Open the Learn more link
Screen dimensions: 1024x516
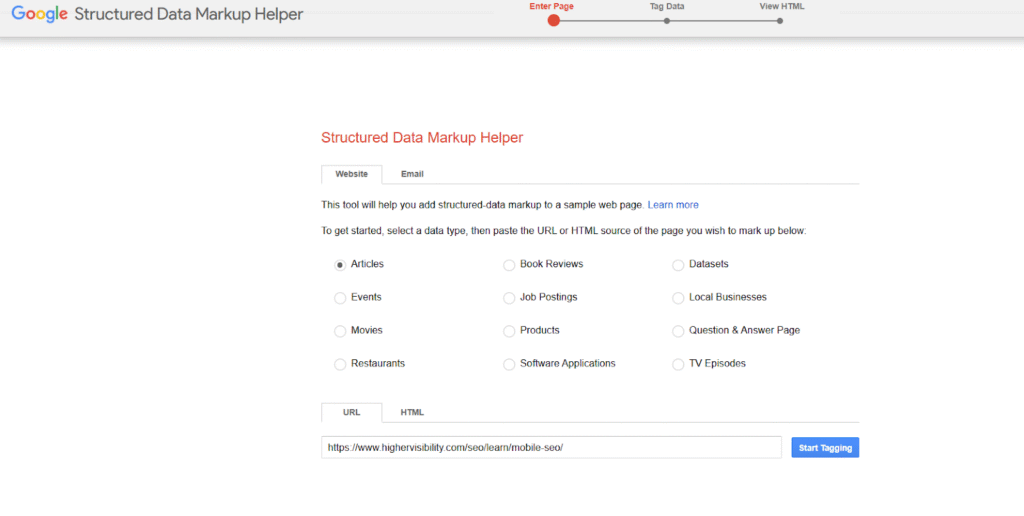[673, 205]
